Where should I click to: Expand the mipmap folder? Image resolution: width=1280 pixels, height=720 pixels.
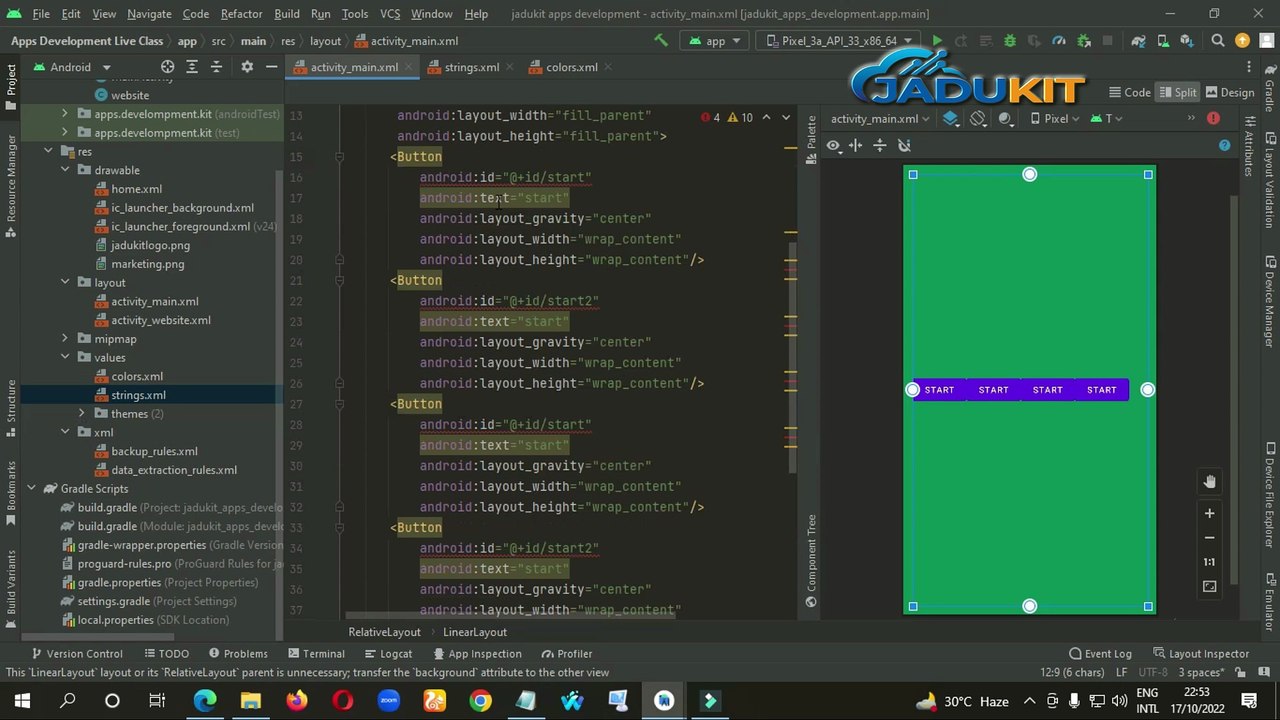coord(65,339)
